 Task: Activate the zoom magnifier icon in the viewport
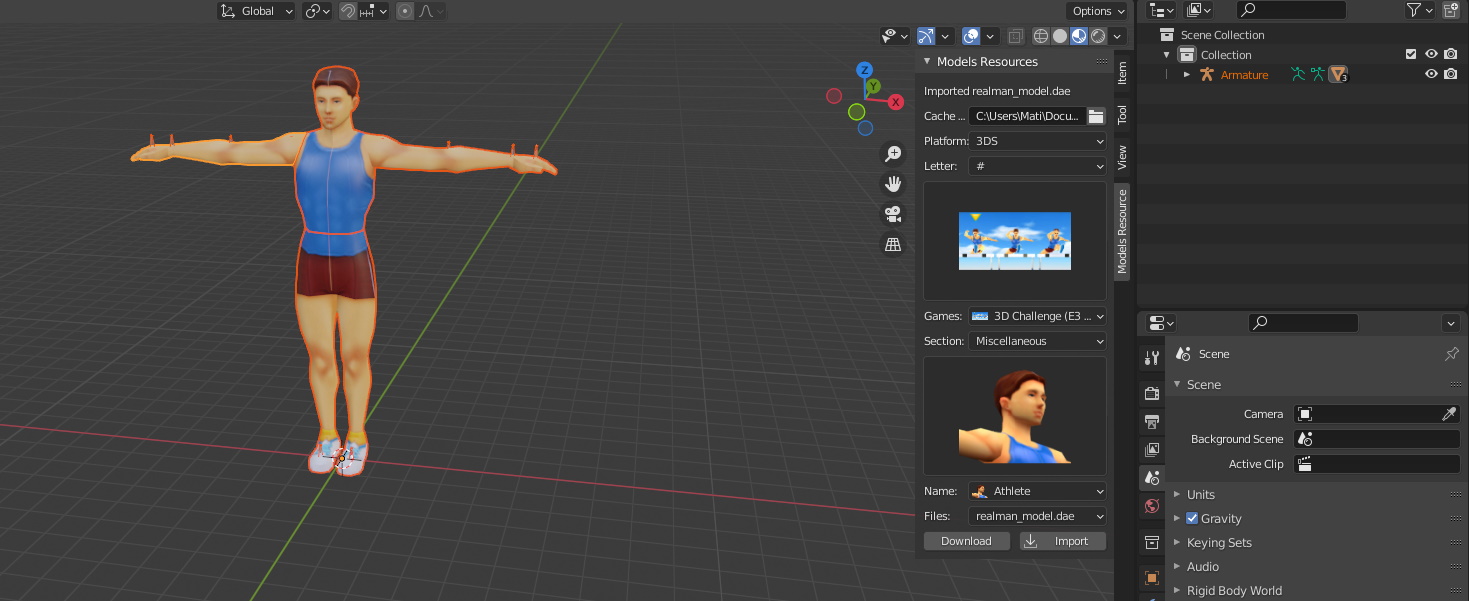[893, 153]
